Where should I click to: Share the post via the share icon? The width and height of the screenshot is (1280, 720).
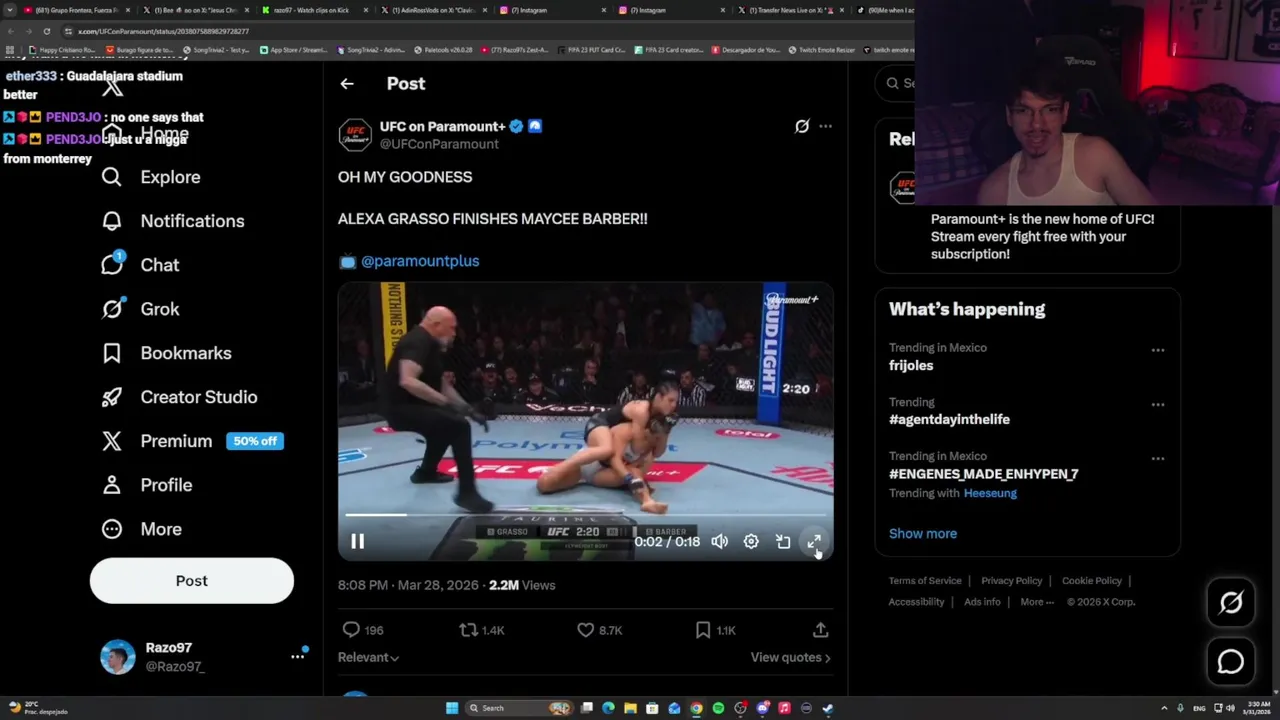[x=820, y=630]
